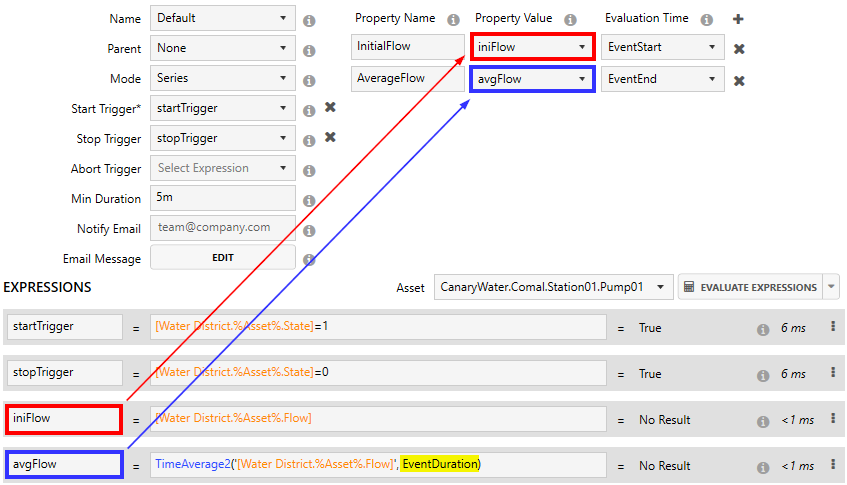Click the iniFlow expression name field
This screenshot has height=485, width=847.
click(x=64, y=419)
